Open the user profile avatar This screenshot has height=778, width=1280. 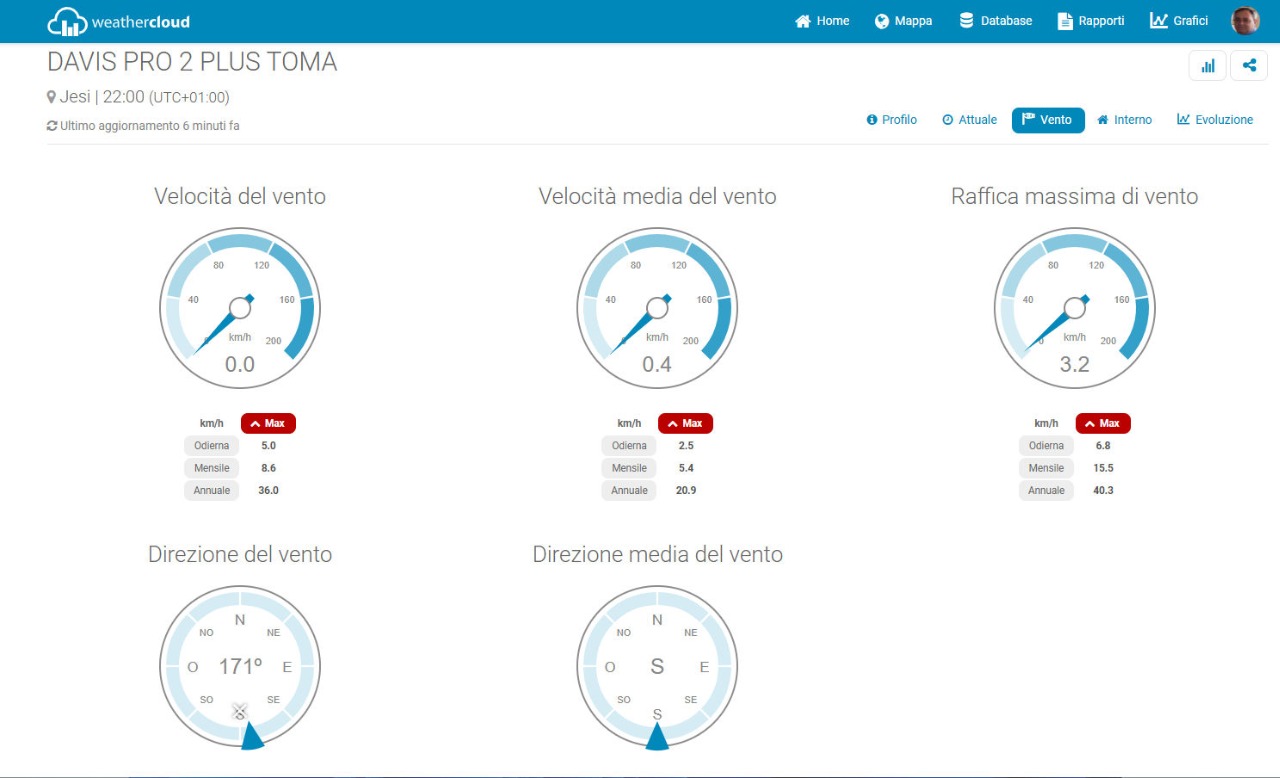click(x=1245, y=21)
